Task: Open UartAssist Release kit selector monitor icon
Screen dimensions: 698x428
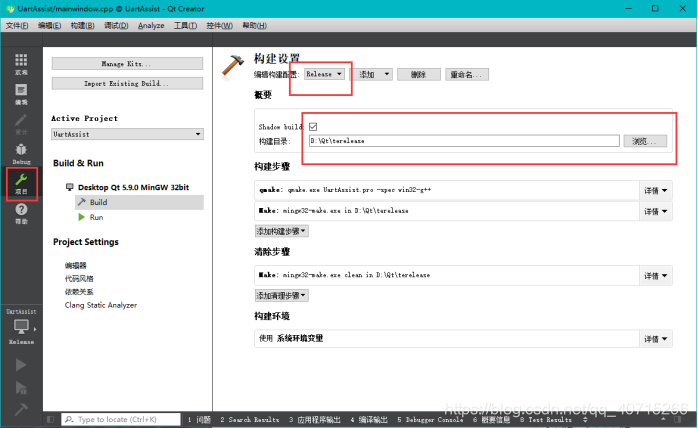Action: (21, 327)
